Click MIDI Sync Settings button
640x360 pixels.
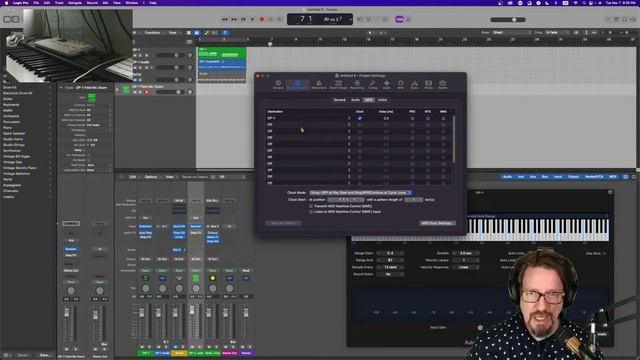pos(437,223)
